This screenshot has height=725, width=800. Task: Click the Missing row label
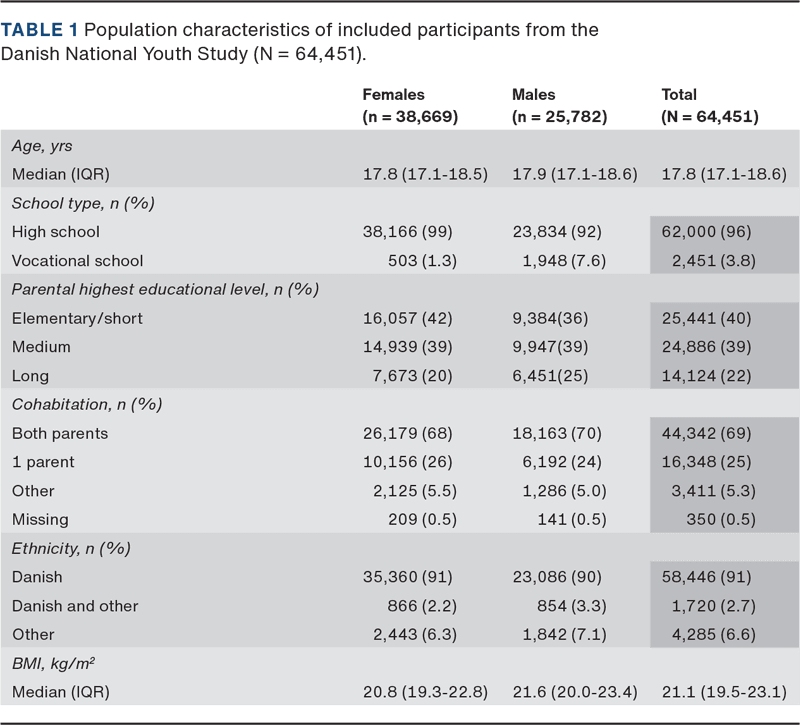click(40, 520)
